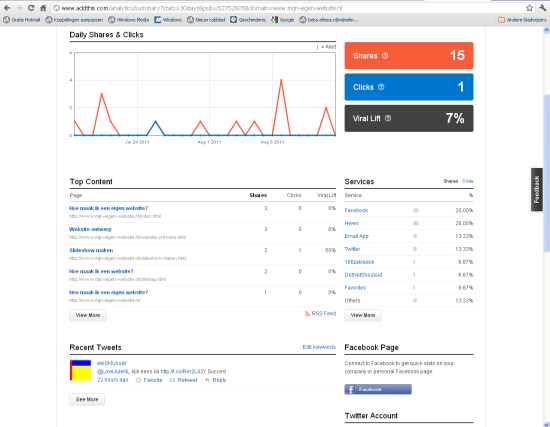Click the Viral Lift help question icon
Image resolution: width=550 pixels, height=427 pixels.
click(x=388, y=118)
